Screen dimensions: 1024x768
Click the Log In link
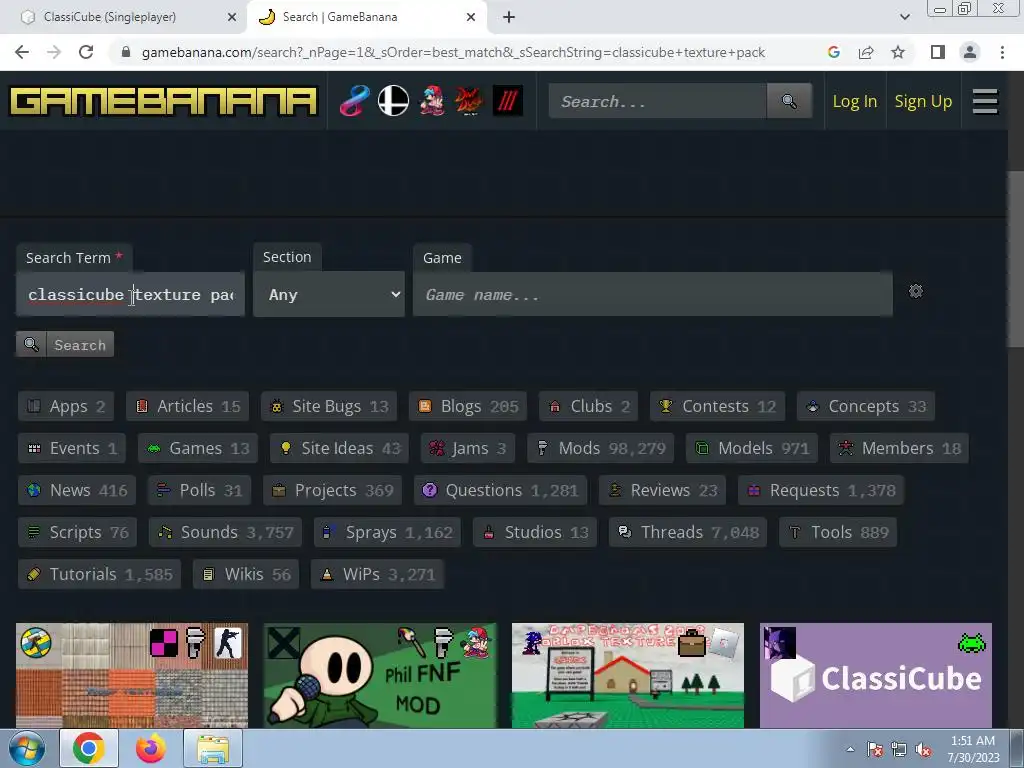[854, 101]
